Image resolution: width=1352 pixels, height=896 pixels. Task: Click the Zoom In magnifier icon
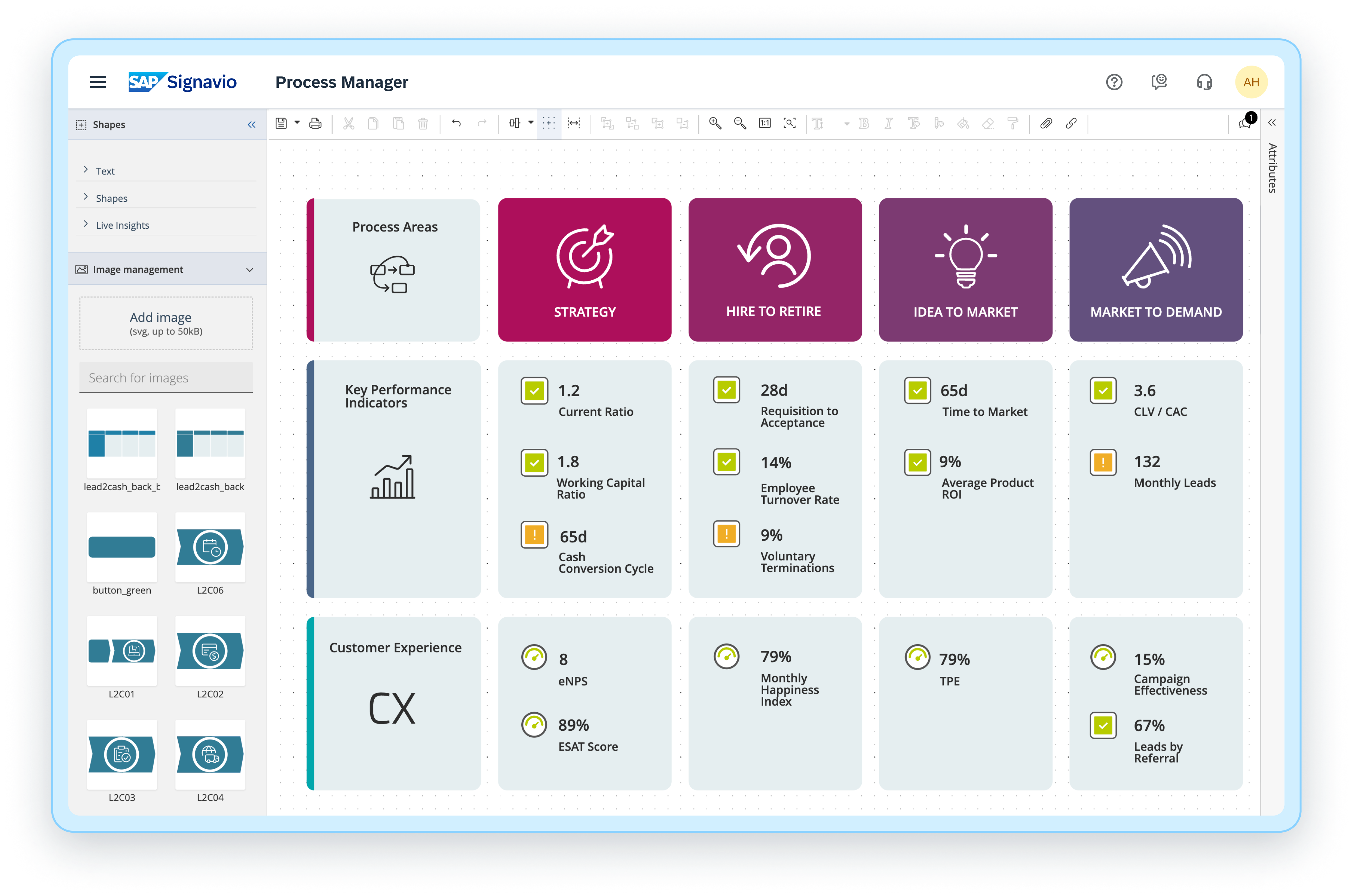pos(714,124)
